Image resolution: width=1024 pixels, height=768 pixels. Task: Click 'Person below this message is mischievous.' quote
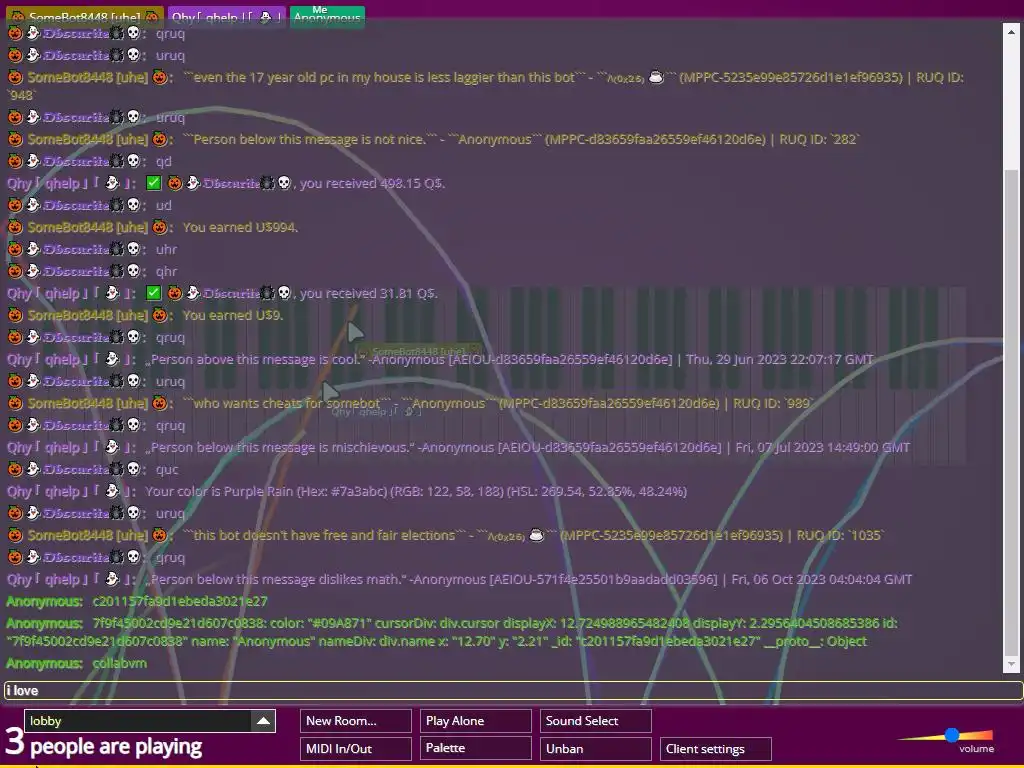click(280, 447)
